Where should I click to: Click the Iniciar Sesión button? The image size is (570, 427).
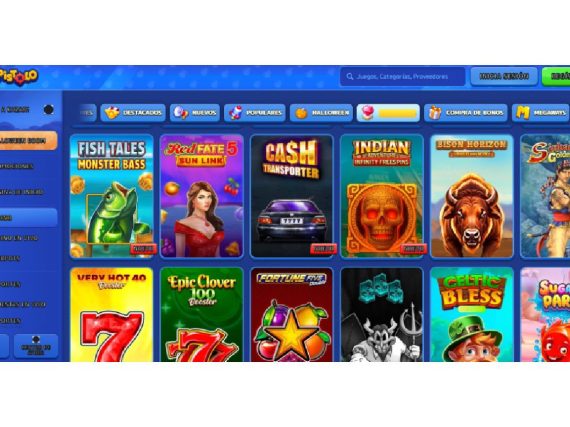click(x=504, y=76)
